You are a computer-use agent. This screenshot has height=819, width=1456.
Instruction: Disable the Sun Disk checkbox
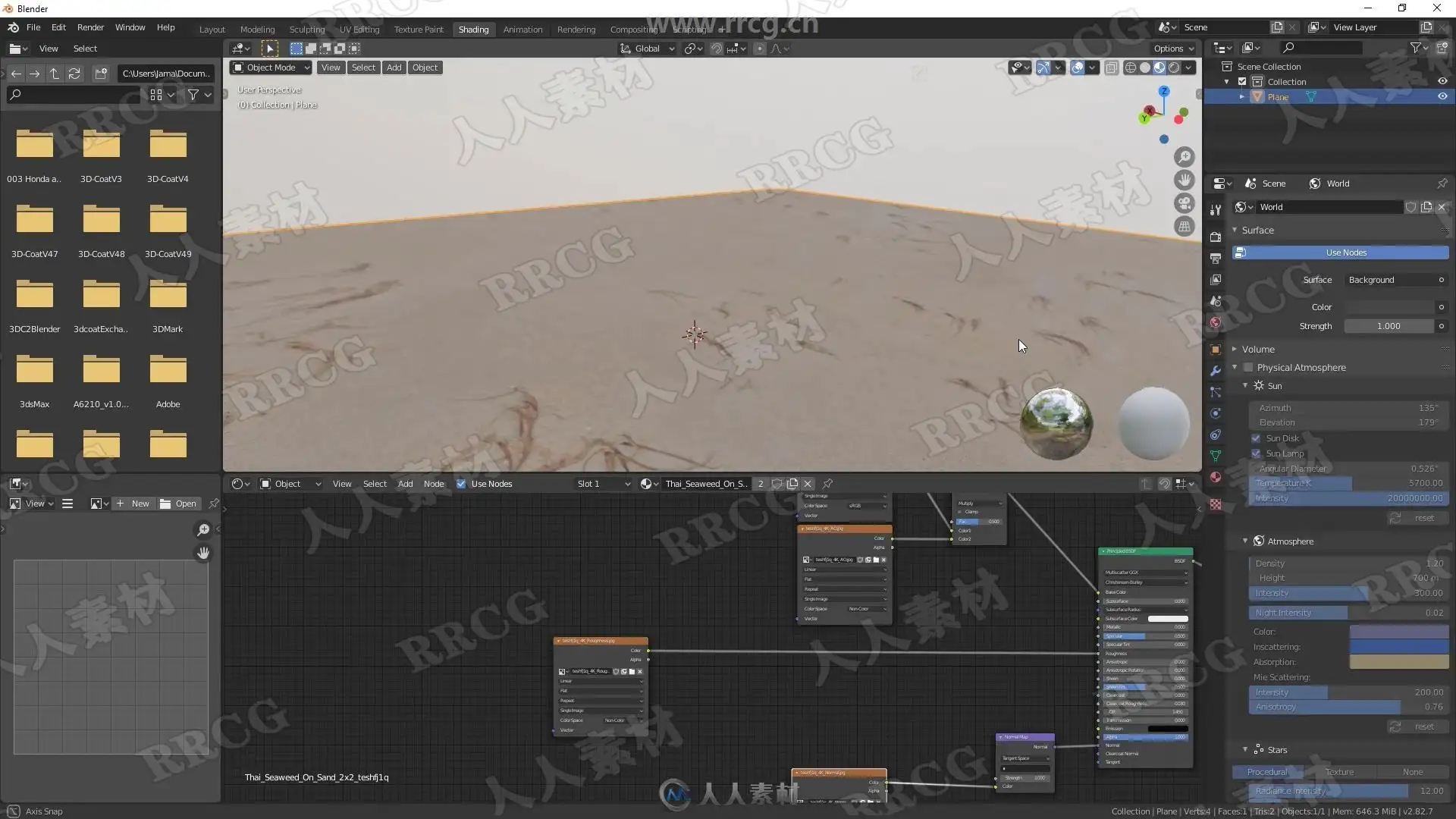(1256, 438)
